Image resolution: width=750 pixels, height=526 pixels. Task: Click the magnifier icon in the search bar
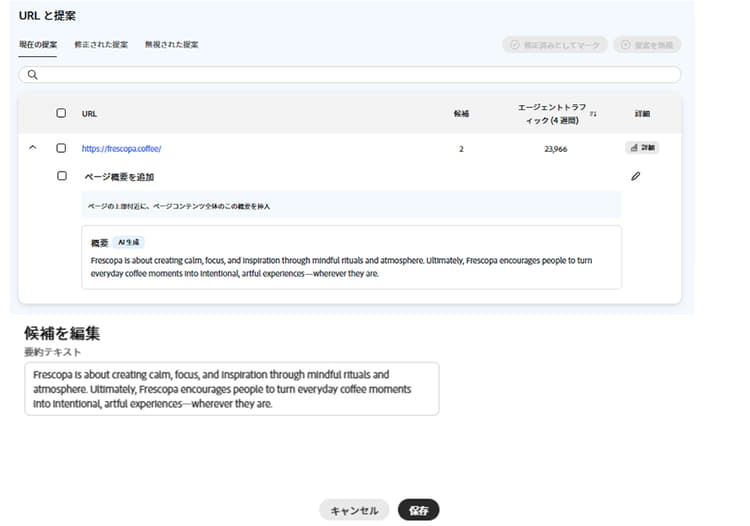coord(33,75)
